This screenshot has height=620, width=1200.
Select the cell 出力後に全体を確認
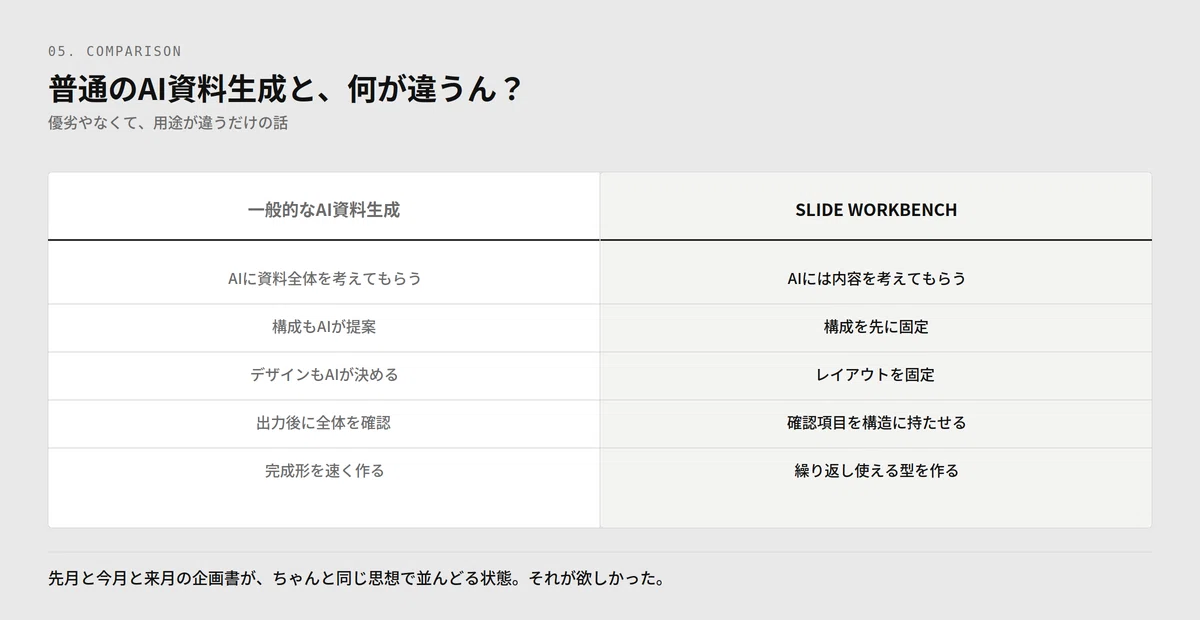(324, 423)
